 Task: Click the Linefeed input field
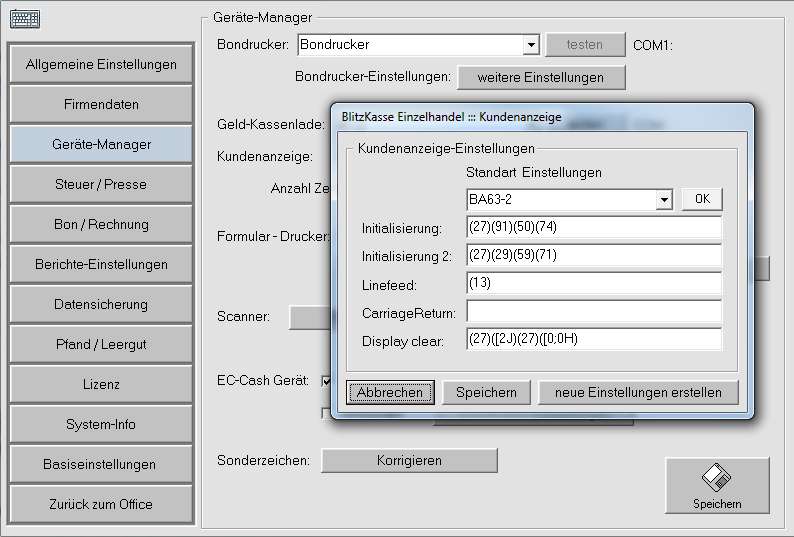tap(594, 283)
